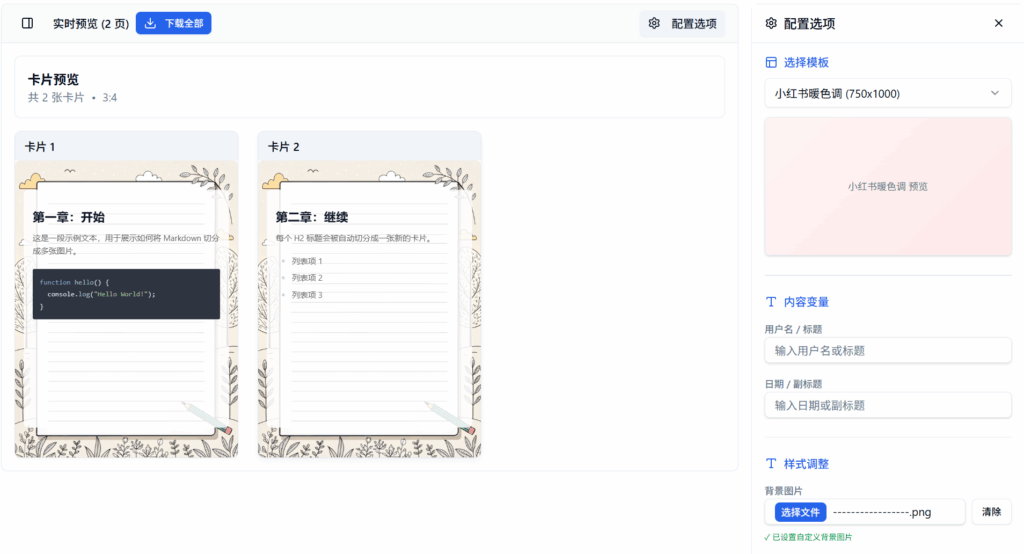Focus the 用户名 / 标题 input field
The image size is (1024, 554).
coord(887,351)
